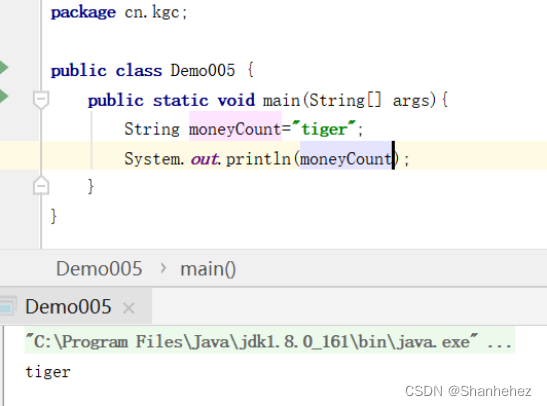Click the run gutter arrow beside main method
Image resolution: width=547 pixels, height=406 pixels.
(x=3, y=96)
